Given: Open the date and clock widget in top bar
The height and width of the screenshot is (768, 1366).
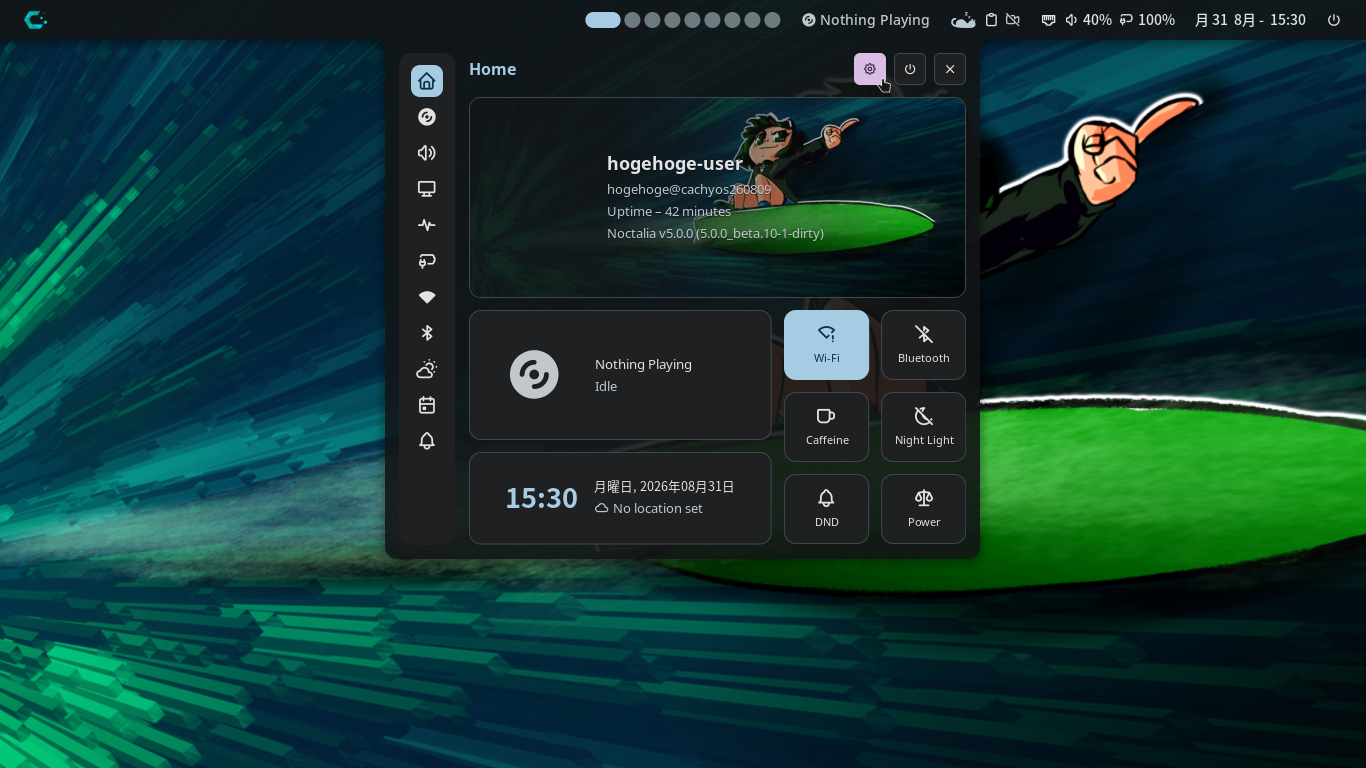Looking at the screenshot, I should click(1250, 20).
